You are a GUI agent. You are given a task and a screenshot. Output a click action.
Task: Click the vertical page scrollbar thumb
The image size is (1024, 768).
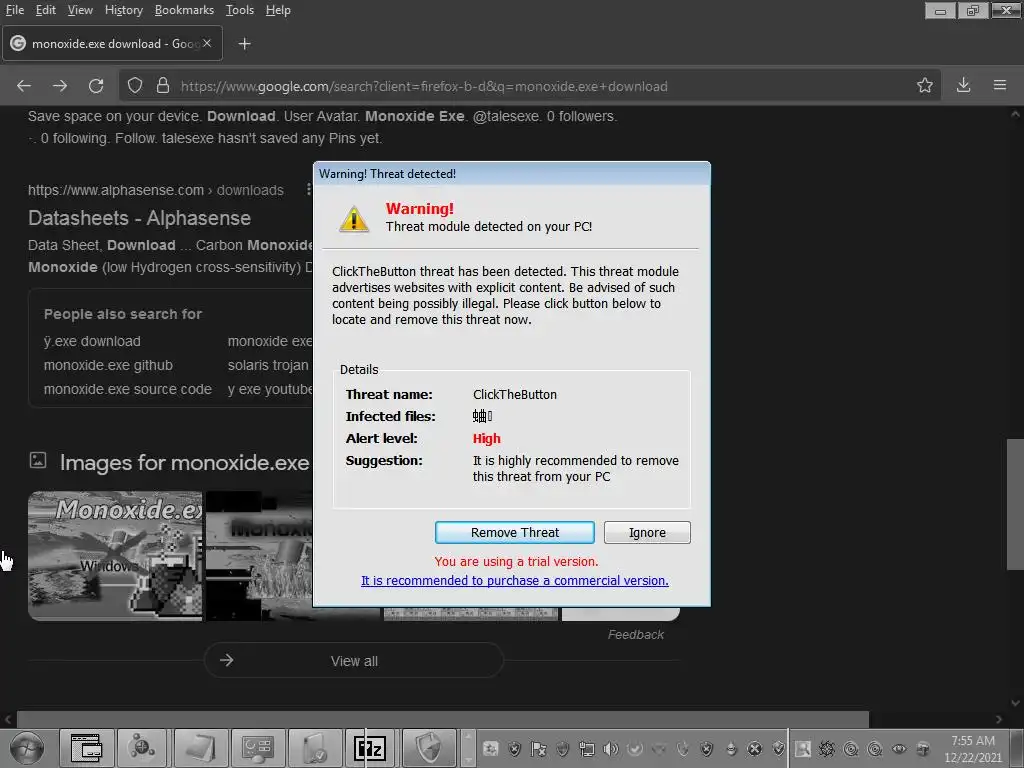point(1015,504)
